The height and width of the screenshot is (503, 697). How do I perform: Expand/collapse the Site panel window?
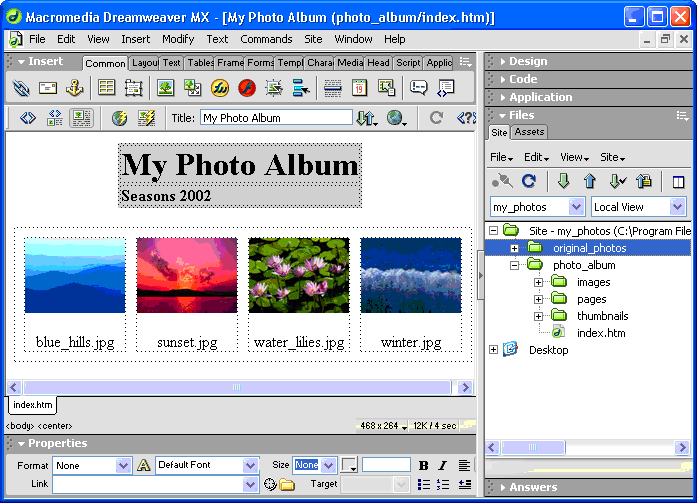pos(678,182)
